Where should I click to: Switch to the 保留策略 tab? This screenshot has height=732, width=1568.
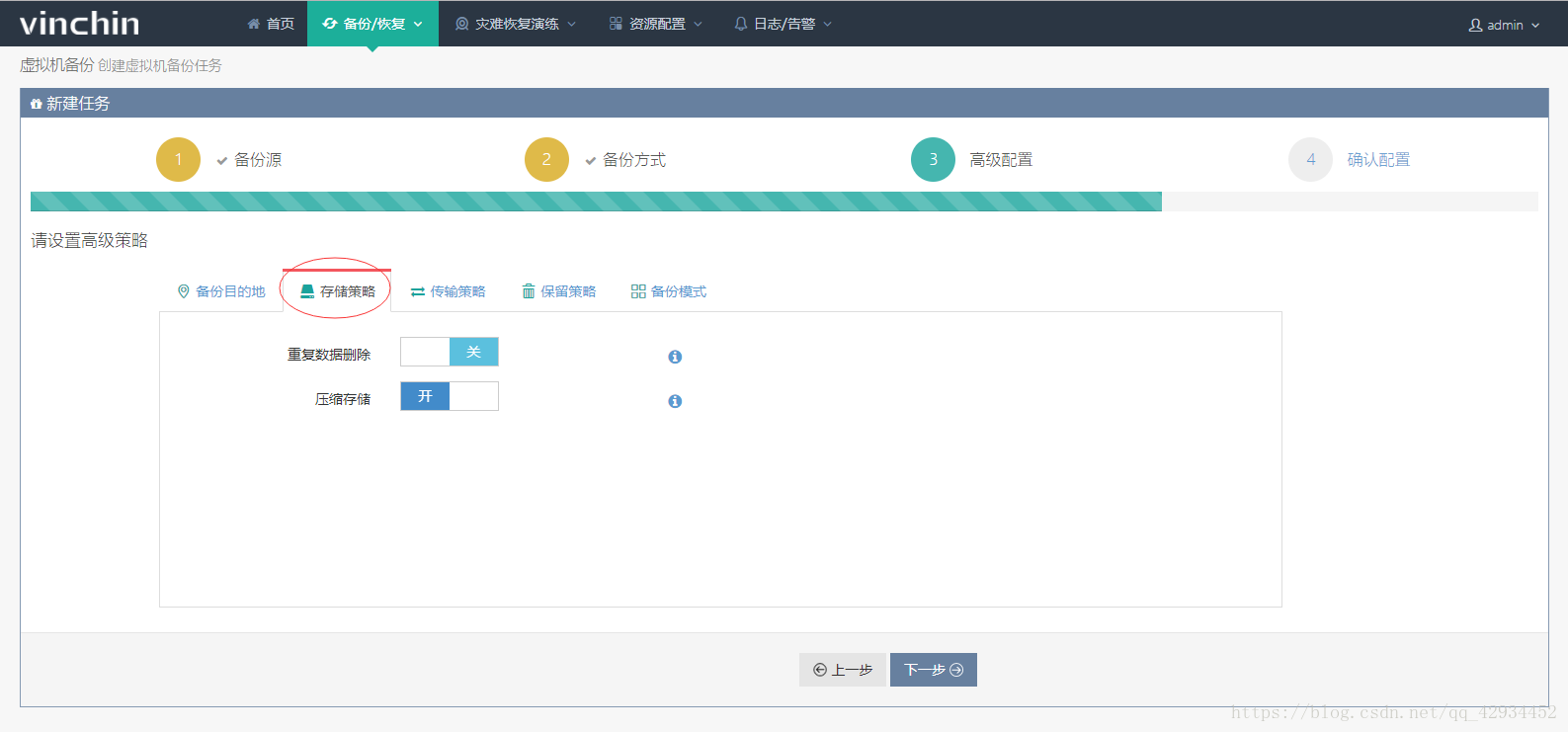click(x=559, y=291)
